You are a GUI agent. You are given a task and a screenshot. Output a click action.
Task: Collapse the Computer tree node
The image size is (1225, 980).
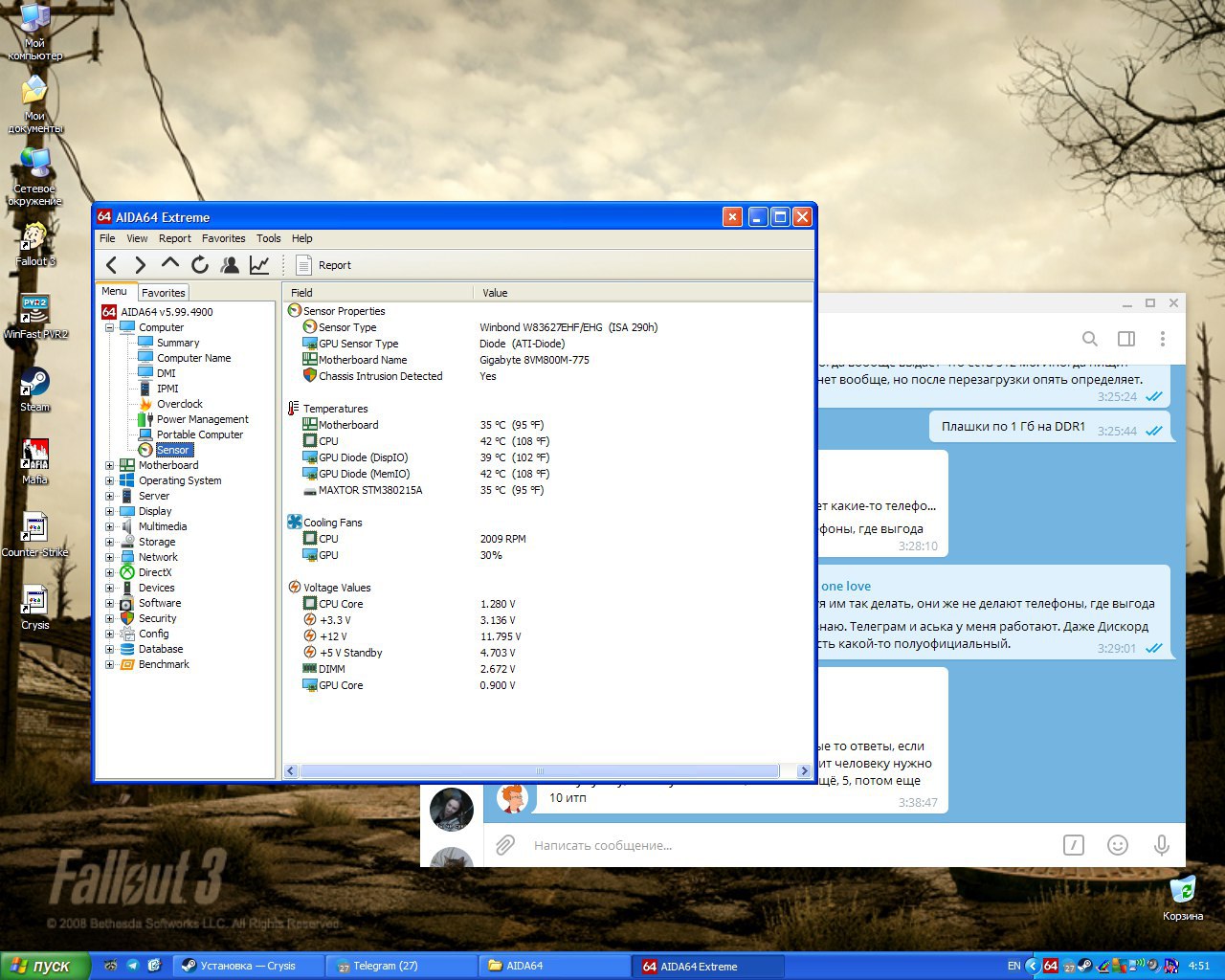[x=109, y=327]
